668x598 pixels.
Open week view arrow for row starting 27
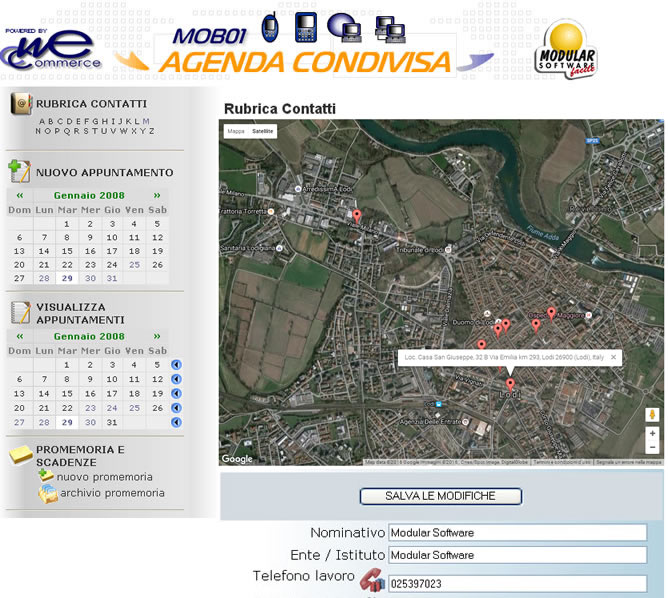tap(176, 423)
